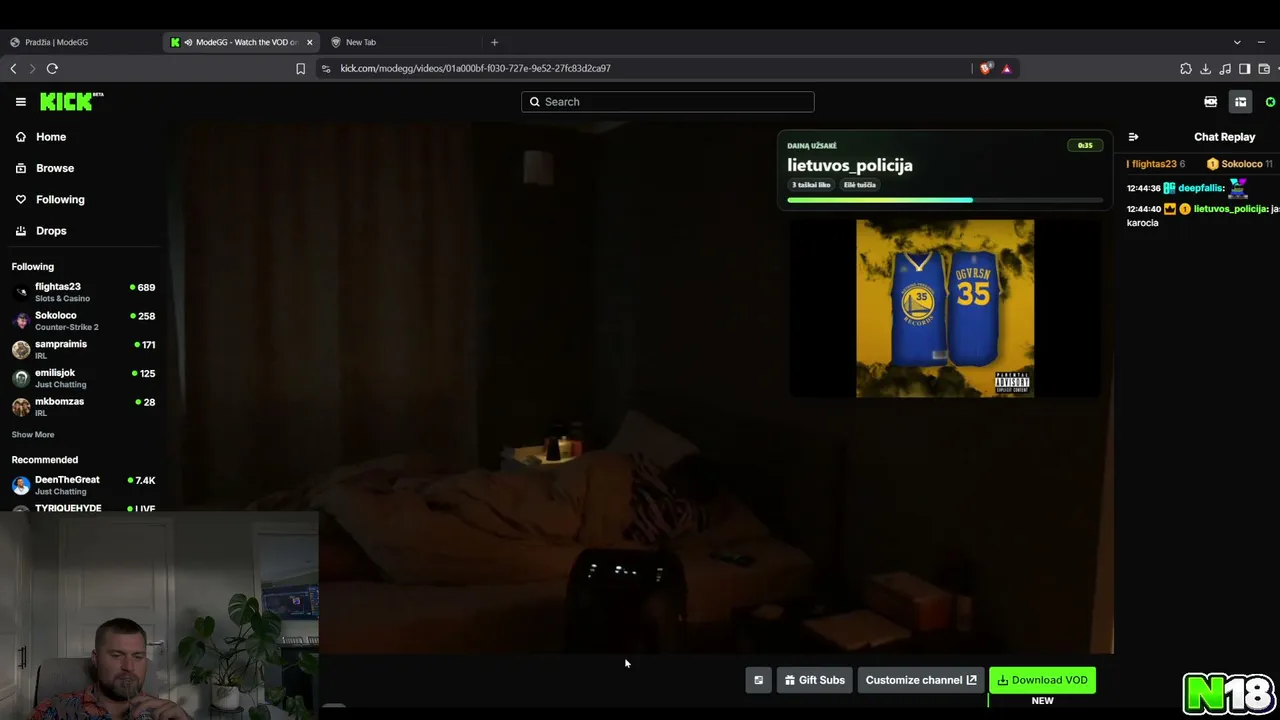Click the Customize channel button

click(920, 680)
